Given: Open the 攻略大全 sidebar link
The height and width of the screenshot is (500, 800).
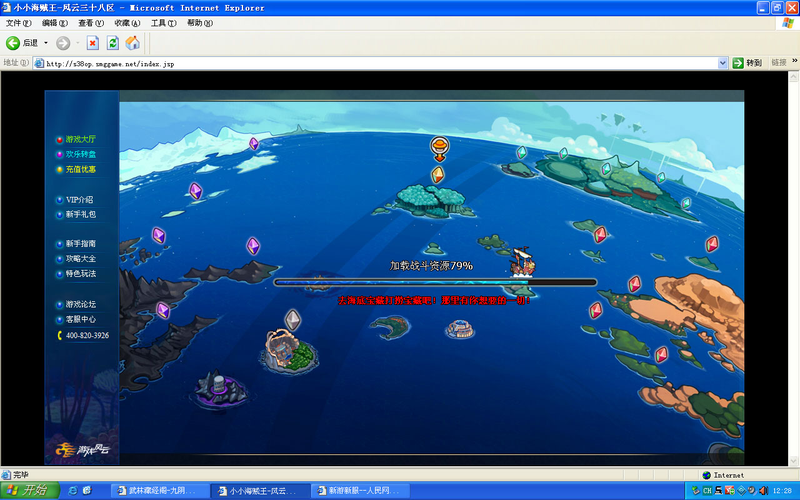Looking at the screenshot, I should tap(80, 259).
